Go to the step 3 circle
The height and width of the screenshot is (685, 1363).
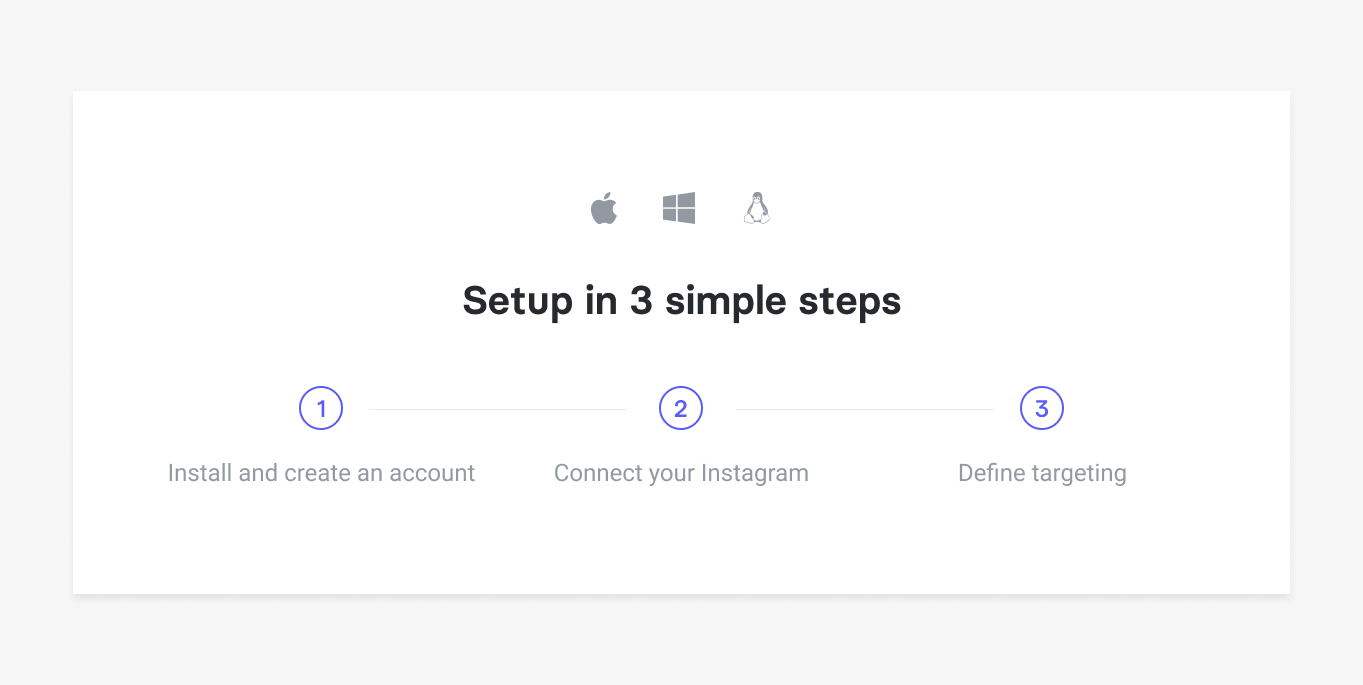[1042, 408]
